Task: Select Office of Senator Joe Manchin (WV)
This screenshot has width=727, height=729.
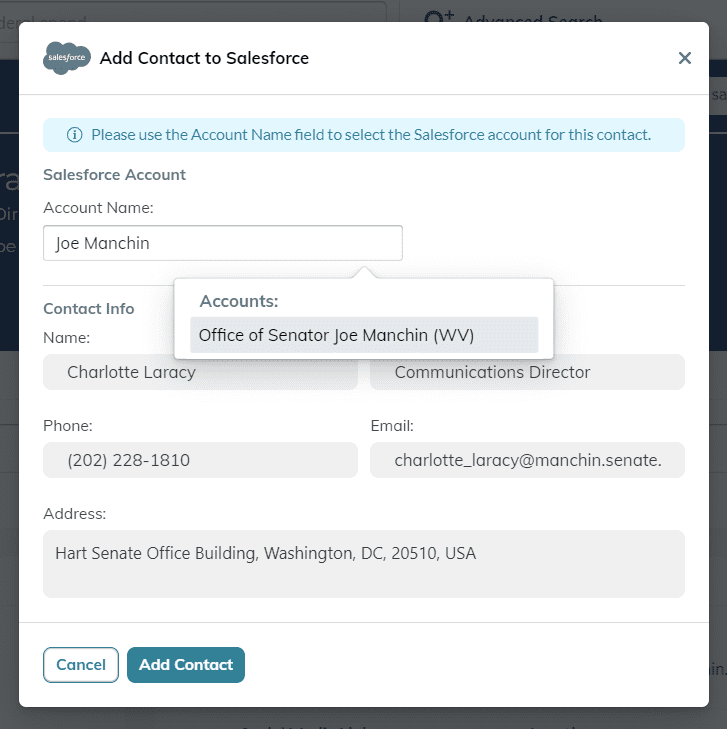Action: [364, 335]
